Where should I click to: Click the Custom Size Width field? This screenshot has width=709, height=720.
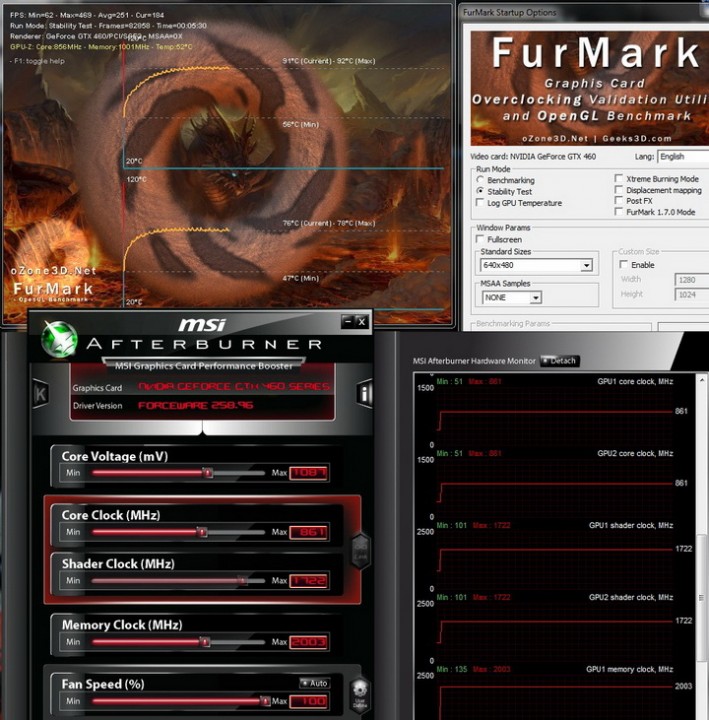click(x=692, y=280)
